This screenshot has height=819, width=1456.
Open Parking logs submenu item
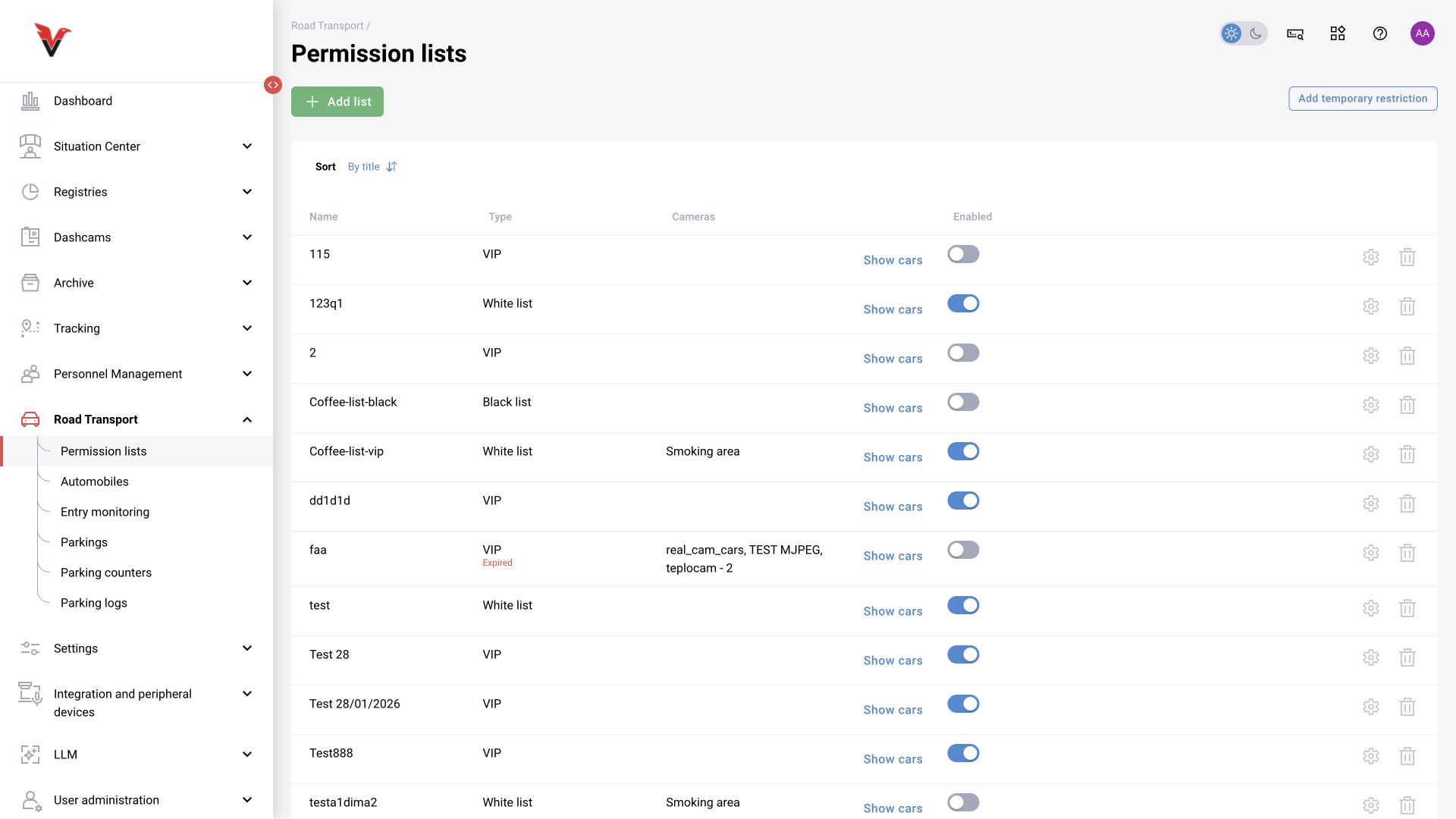point(94,603)
